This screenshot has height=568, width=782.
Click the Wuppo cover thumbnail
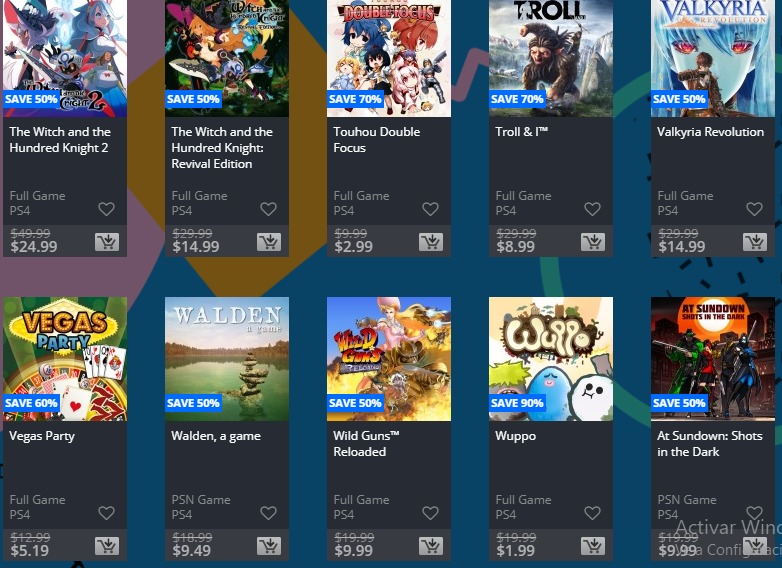551,359
